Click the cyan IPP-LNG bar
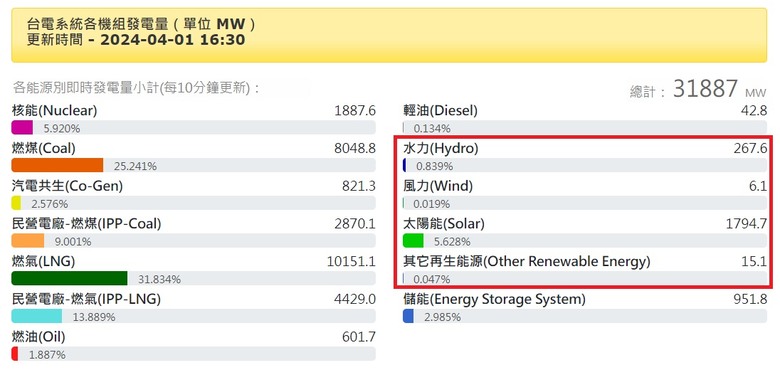Screen dimensions: 780x370 tap(37, 316)
